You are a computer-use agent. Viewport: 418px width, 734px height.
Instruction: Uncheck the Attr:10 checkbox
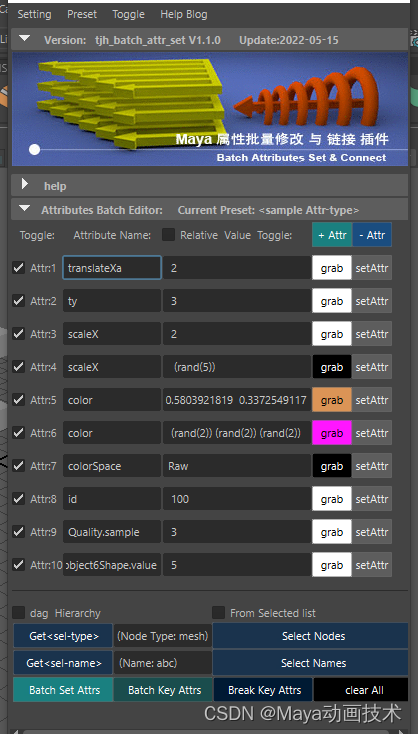[18, 565]
